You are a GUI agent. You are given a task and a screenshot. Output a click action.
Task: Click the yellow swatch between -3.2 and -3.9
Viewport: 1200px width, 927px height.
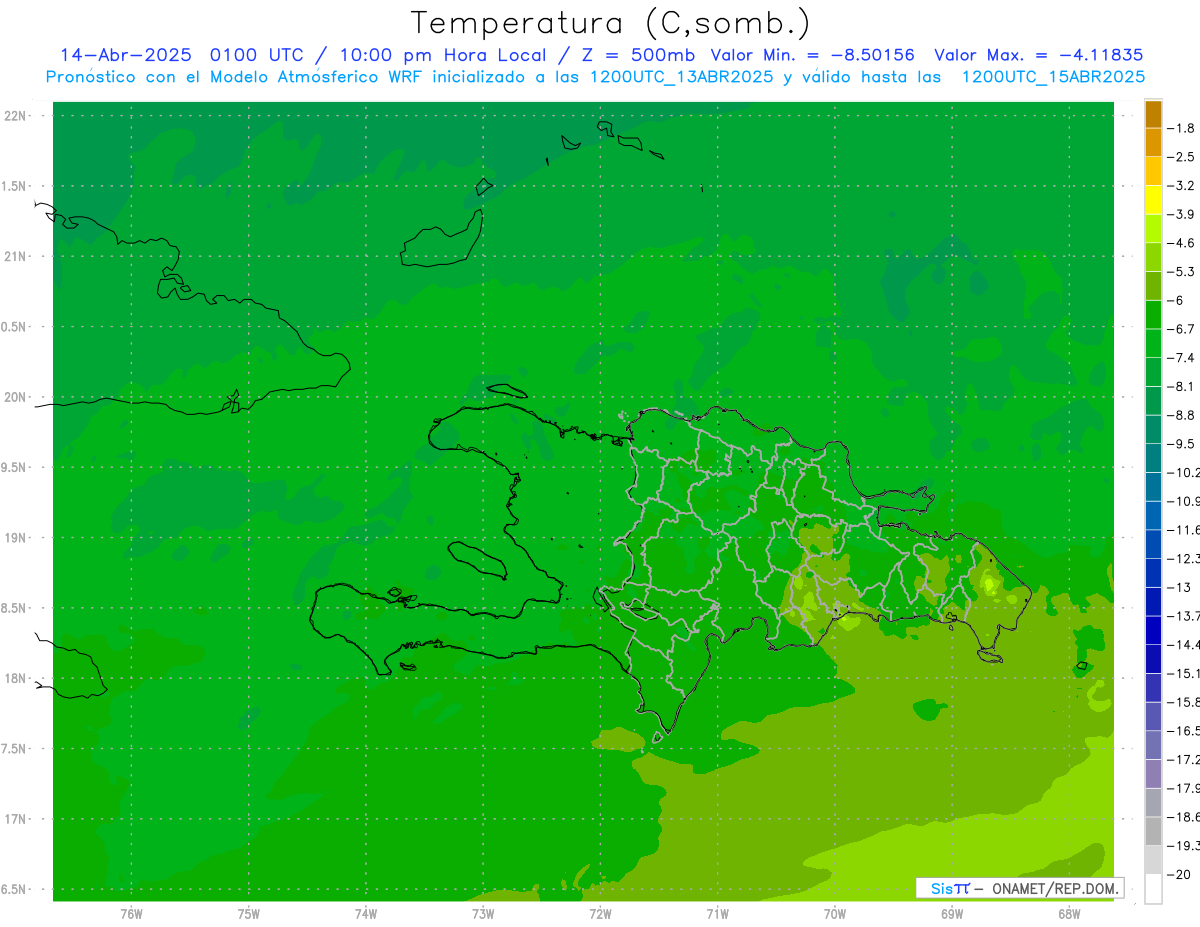pos(1153,200)
